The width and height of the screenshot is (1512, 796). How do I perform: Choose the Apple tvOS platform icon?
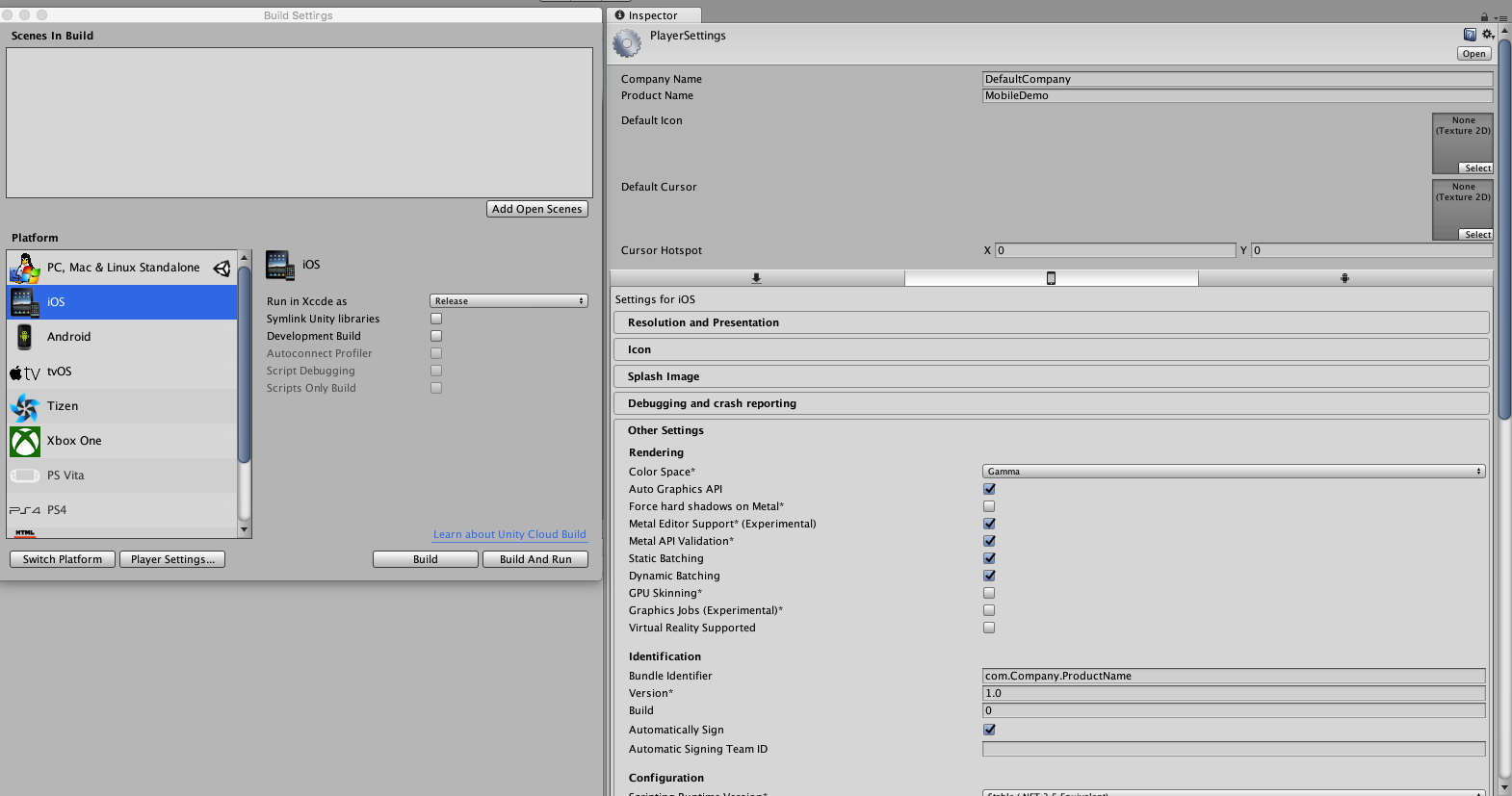(x=25, y=372)
